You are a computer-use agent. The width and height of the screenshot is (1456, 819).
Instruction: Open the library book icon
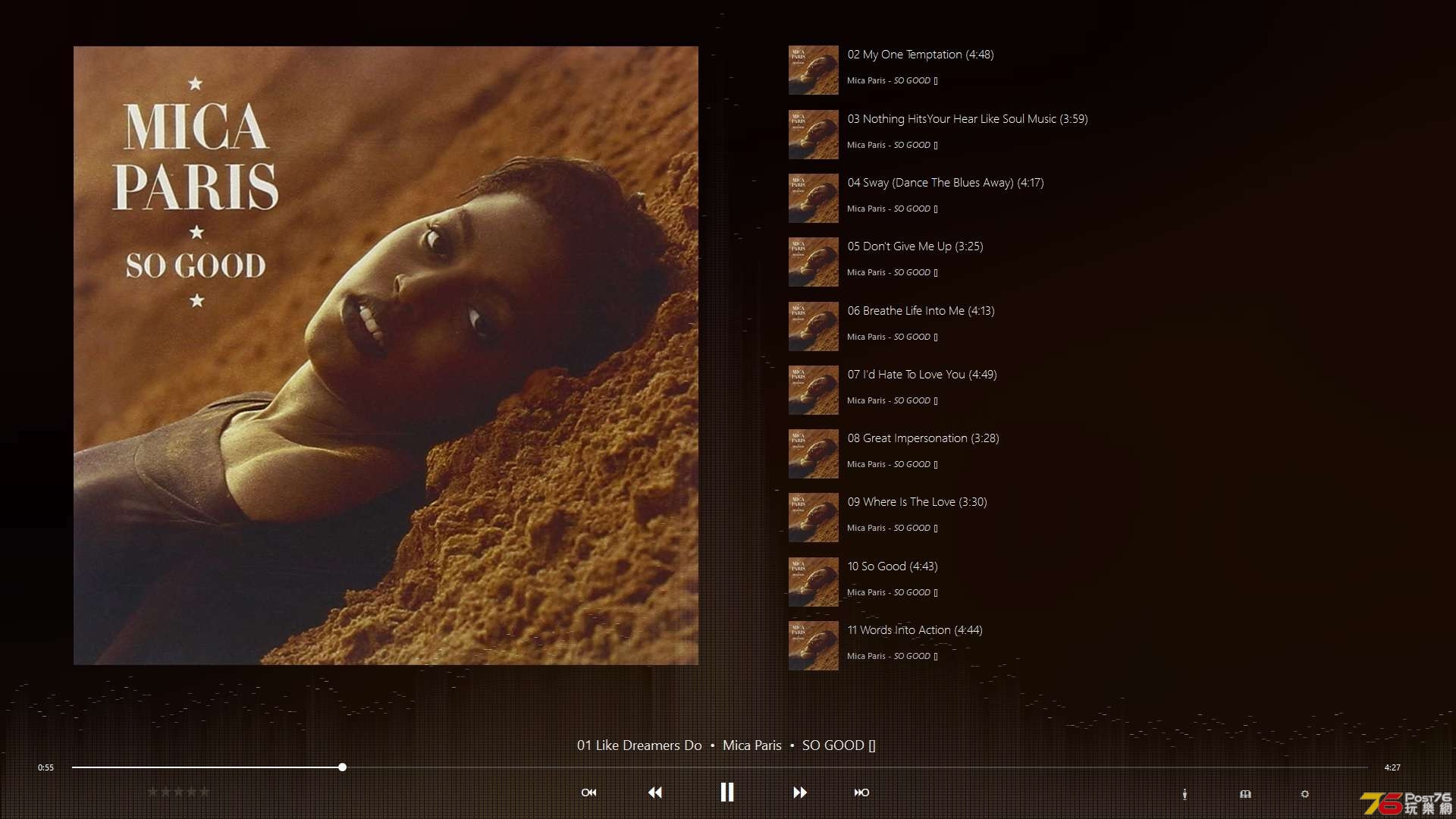click(x=1245, y=794)
